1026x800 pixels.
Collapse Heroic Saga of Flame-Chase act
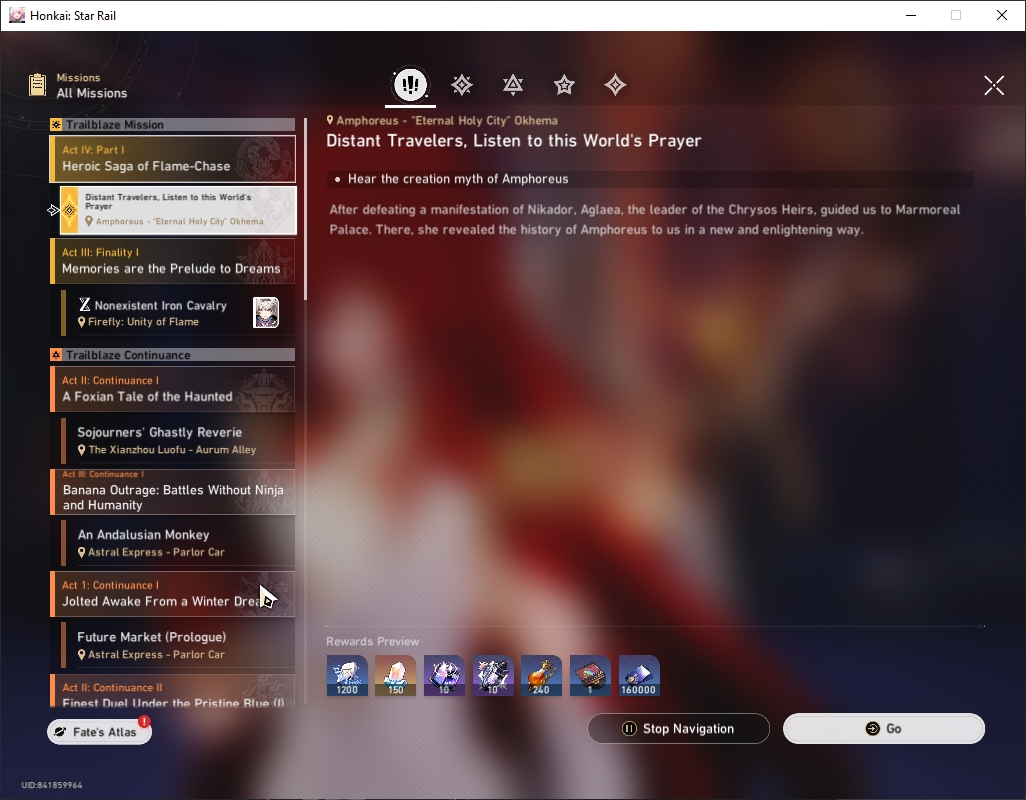click(173, 158)
